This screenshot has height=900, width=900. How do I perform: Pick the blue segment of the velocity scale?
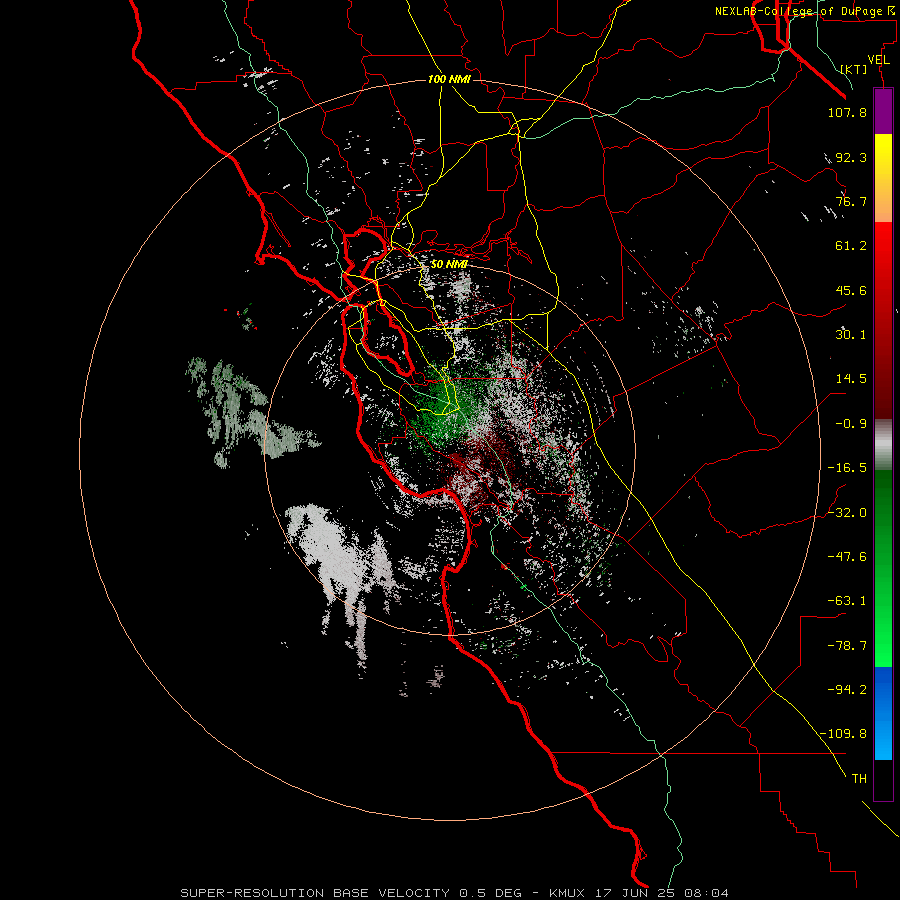coord(883,713)
